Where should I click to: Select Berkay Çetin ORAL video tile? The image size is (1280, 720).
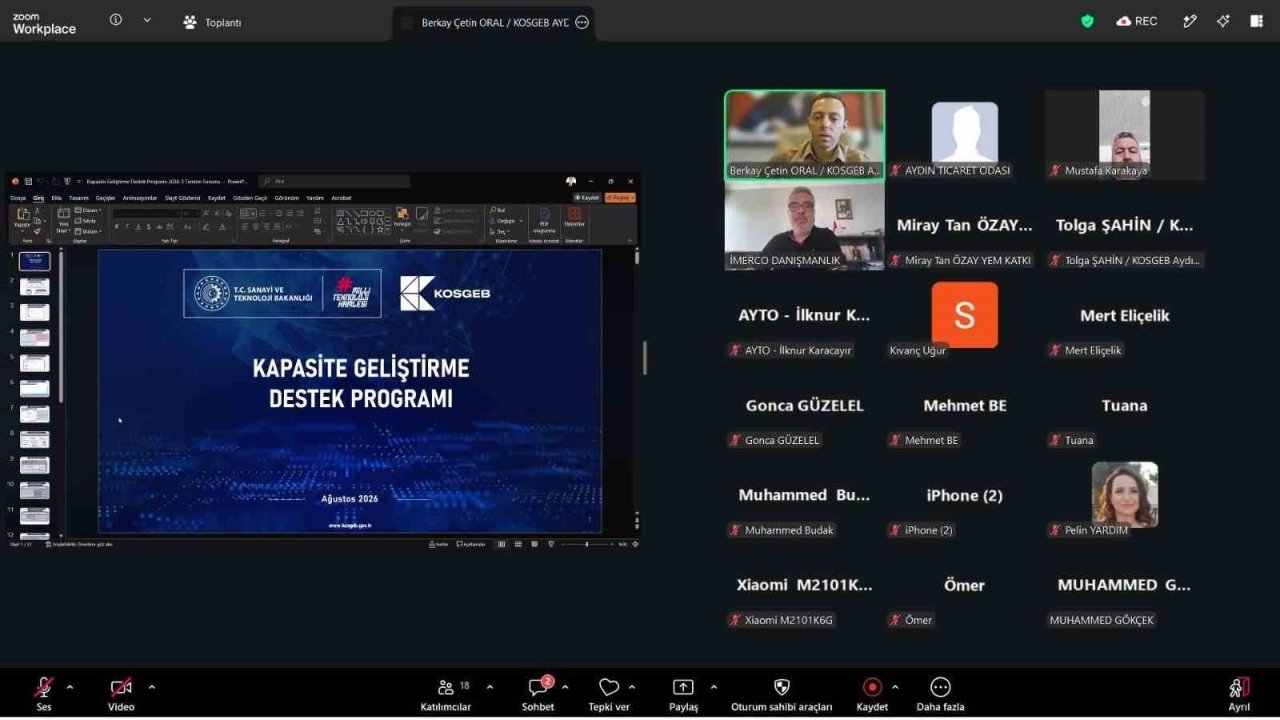click(x=805, y=135)
